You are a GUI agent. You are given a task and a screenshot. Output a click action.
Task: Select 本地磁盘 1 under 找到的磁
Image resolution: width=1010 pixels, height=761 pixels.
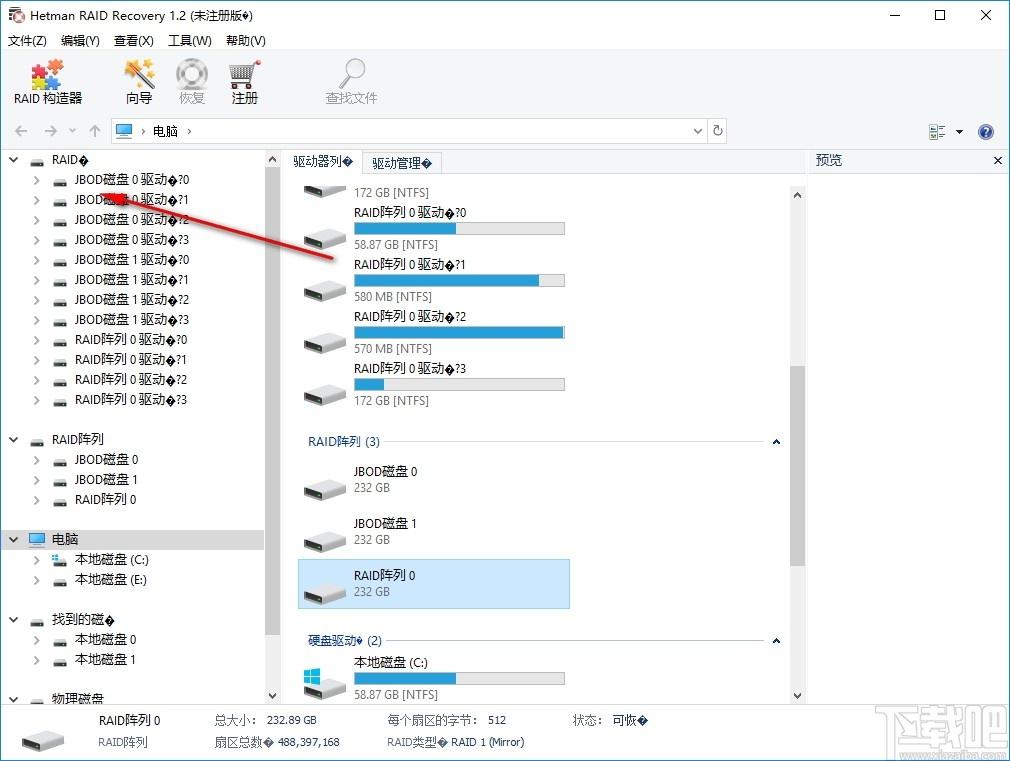pyautogui.click(x=105, y=660)
